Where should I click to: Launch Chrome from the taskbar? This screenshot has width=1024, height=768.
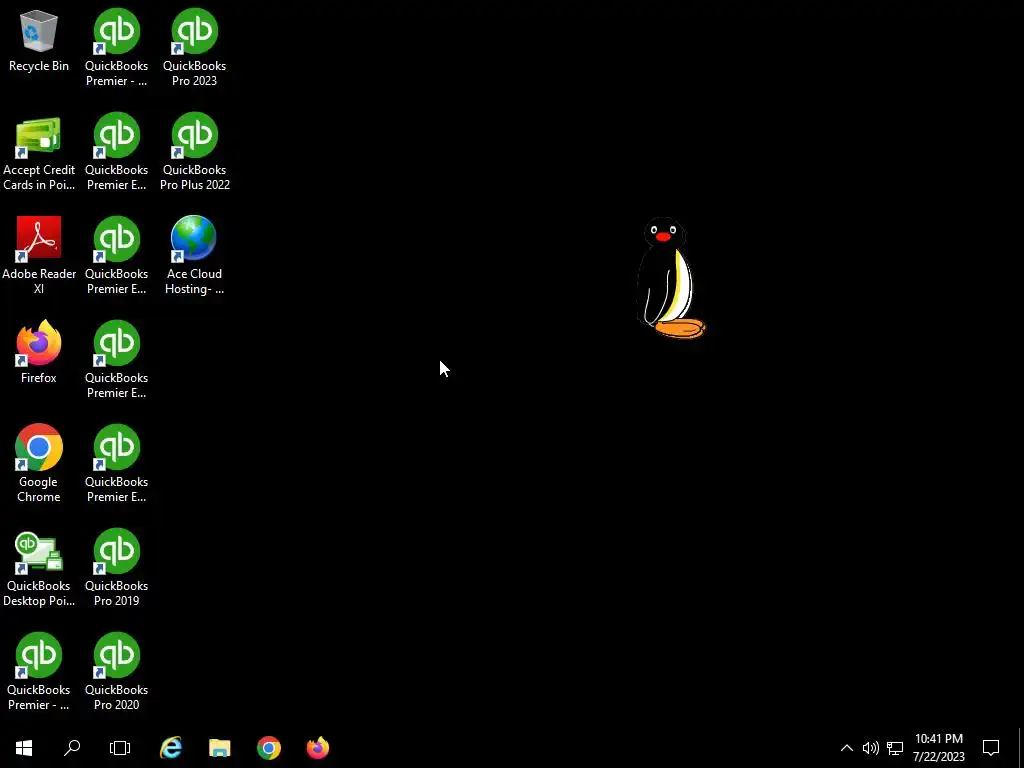click(269, 748)
